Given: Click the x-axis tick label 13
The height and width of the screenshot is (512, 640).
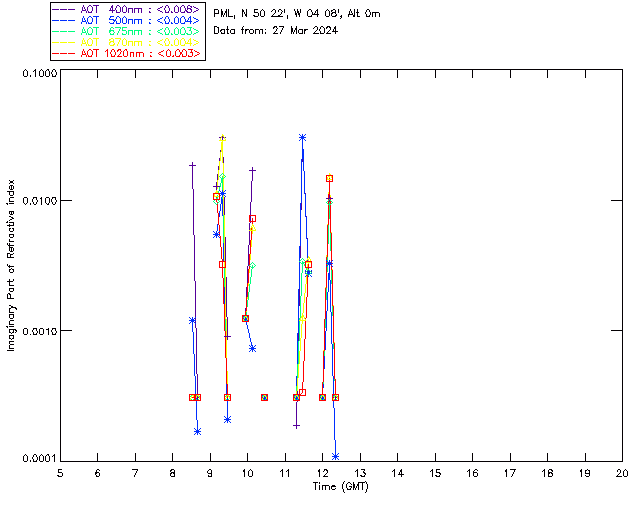Looking at the screenshot, I should click(x=360, y=473).
